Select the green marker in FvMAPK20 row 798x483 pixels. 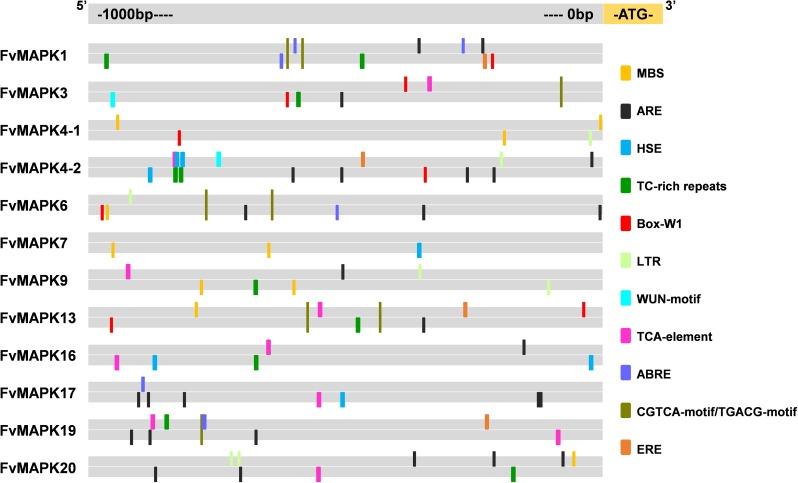[513, 474]
